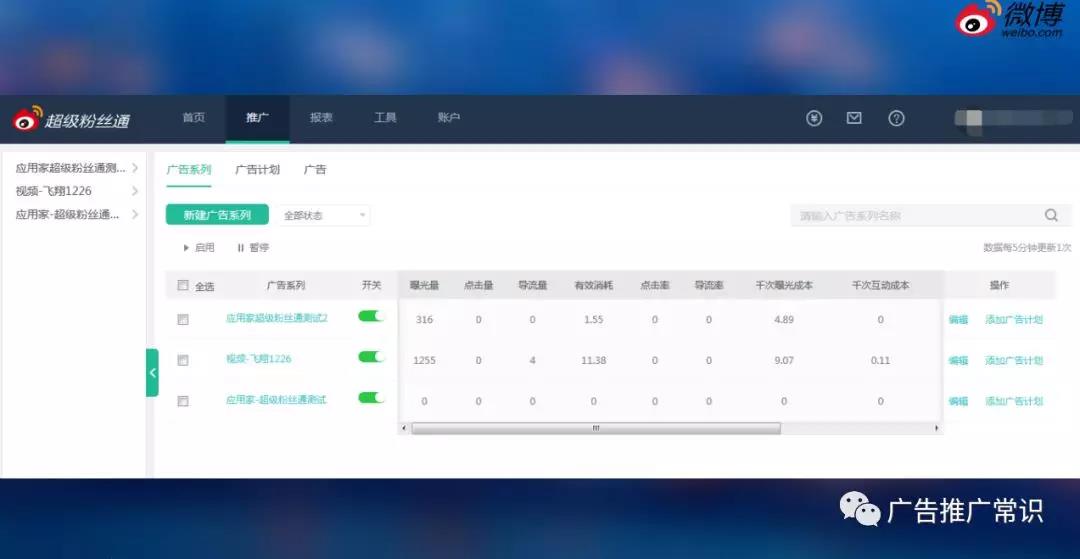The image size is (1080, 559).
Task: Expand sidebar item 应用家超级粉丝通测... chevron
Action: 135,167
